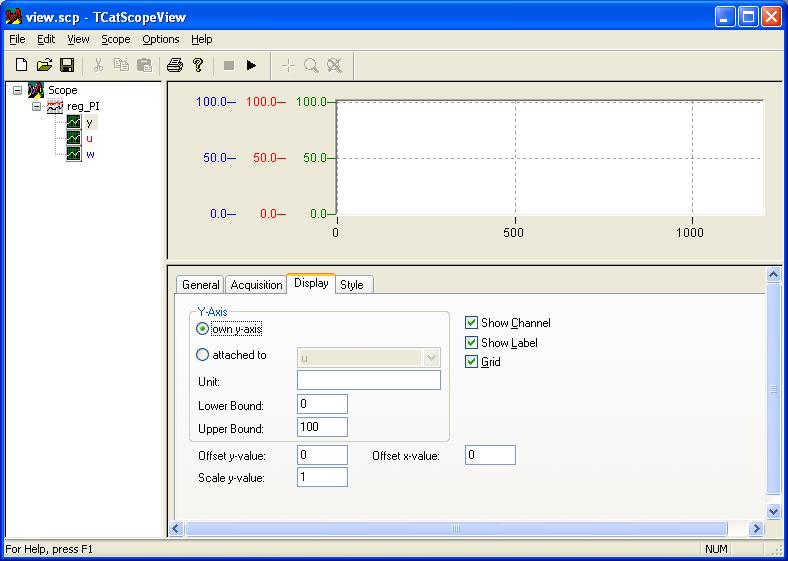The width and height of the screenshot is (788, 561).
Task: Open the attached-to channel dropdown
Action: click(x=432, y=358)
